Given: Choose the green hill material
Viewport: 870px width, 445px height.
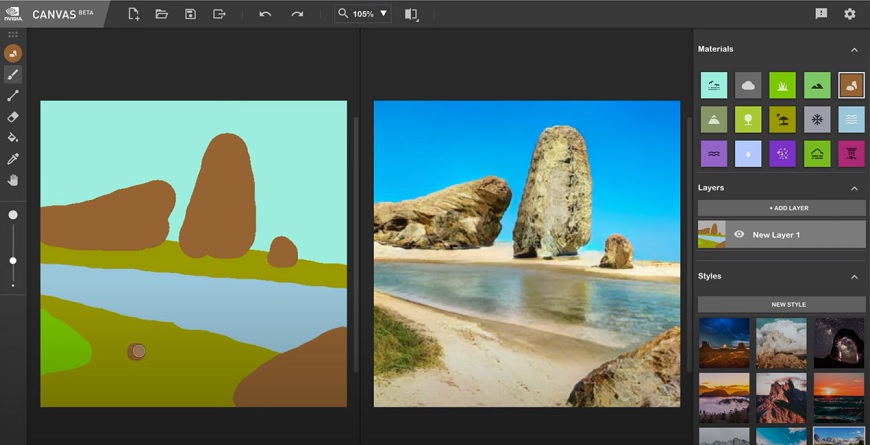Looking at the screenshot, I should click(817, 85).
